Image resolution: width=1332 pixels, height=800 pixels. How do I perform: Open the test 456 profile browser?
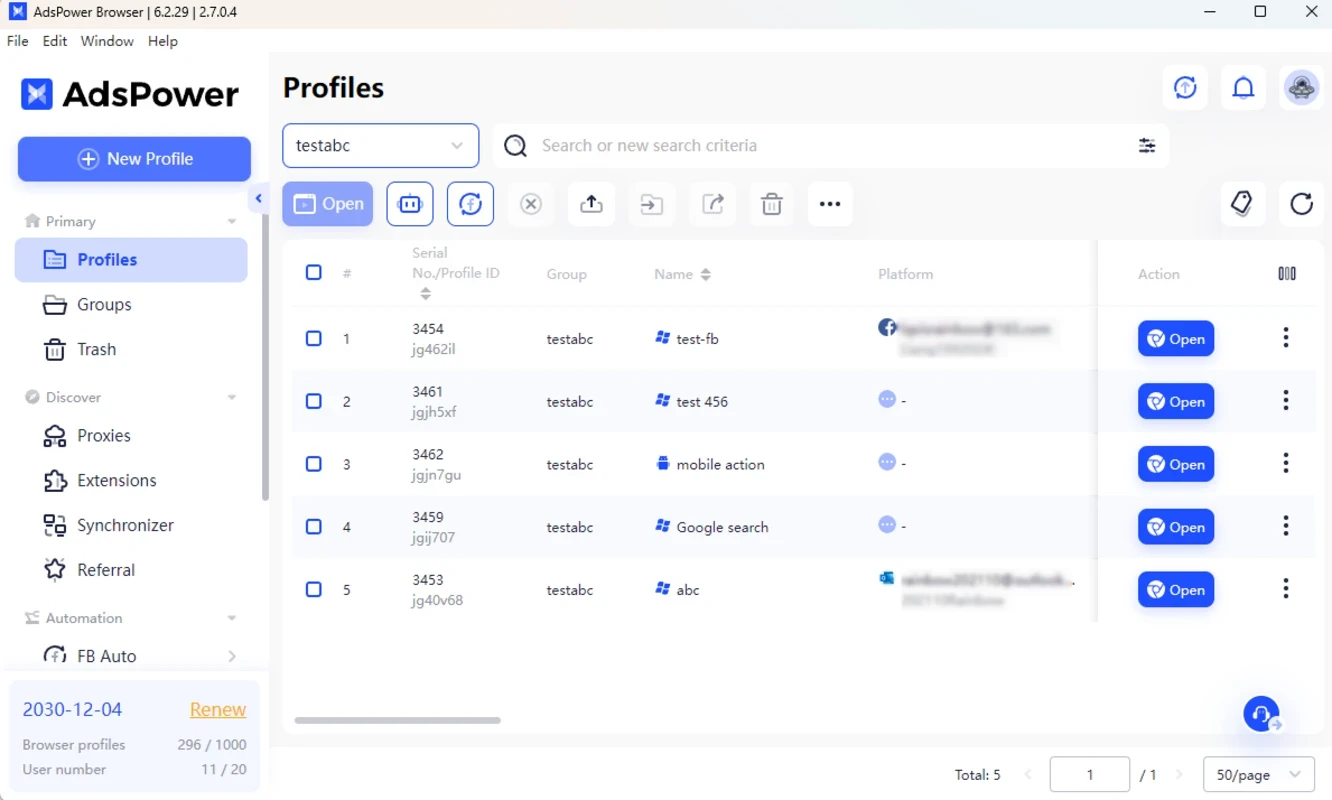point(1176,401)
